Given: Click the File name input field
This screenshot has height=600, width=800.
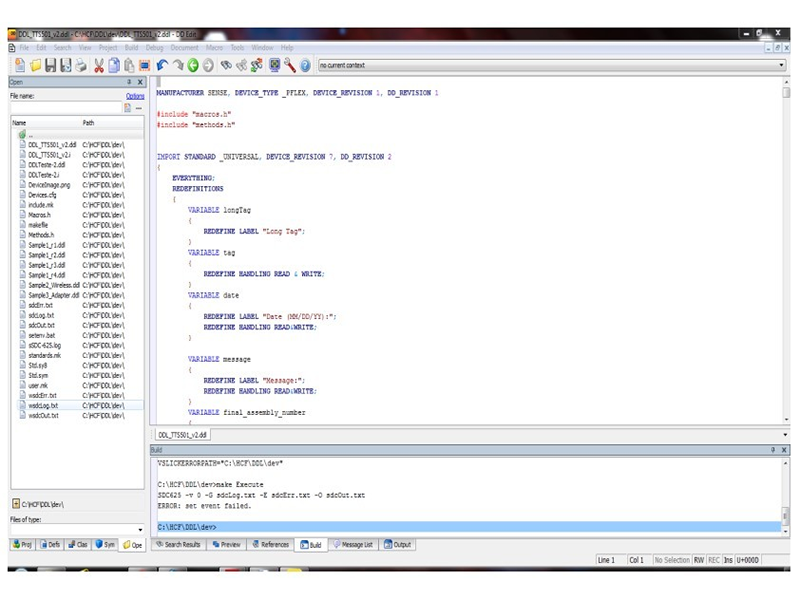Looking at the screenshot, I should (66, 108).
